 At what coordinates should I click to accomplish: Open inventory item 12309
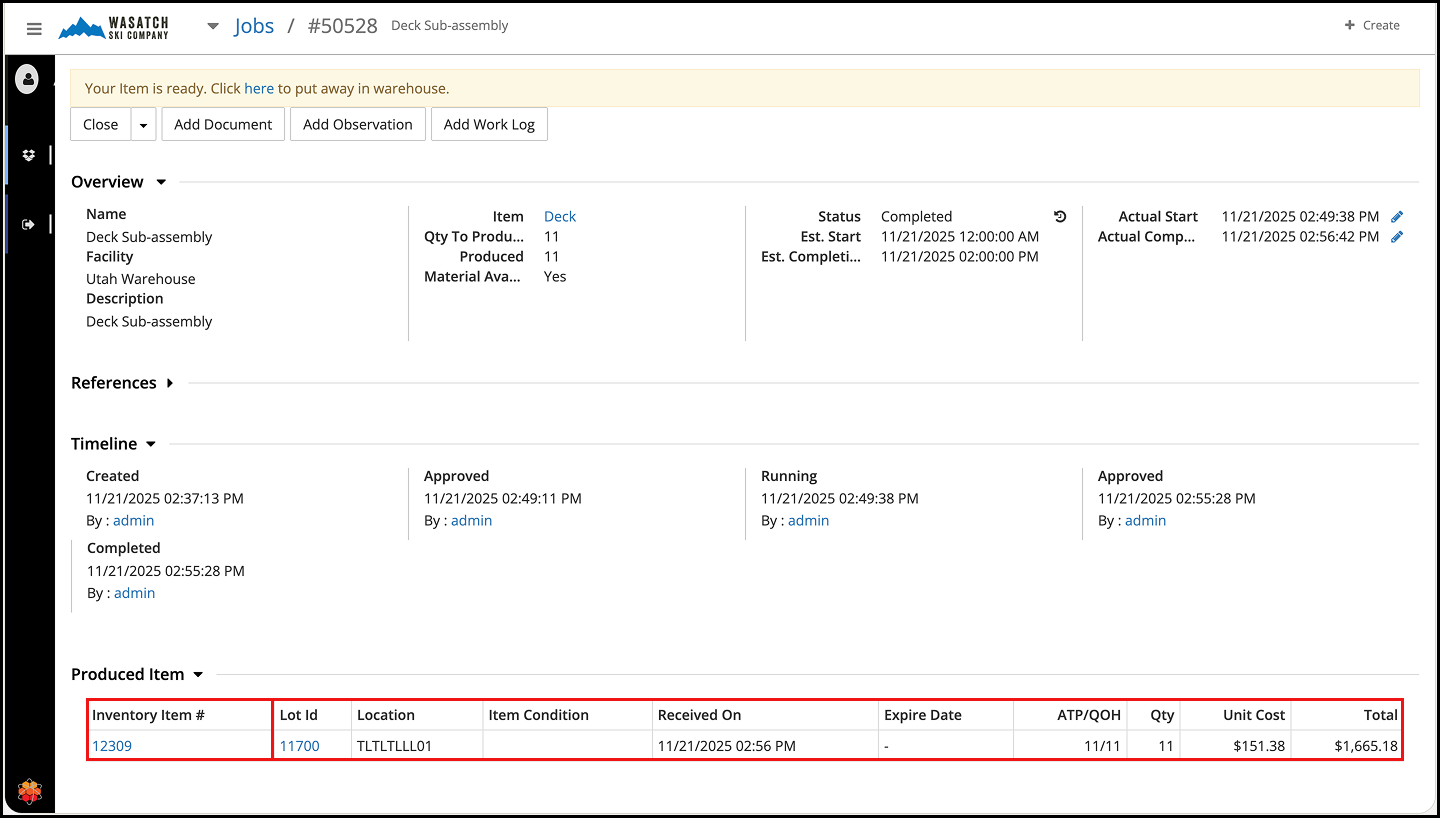(112, 746)
